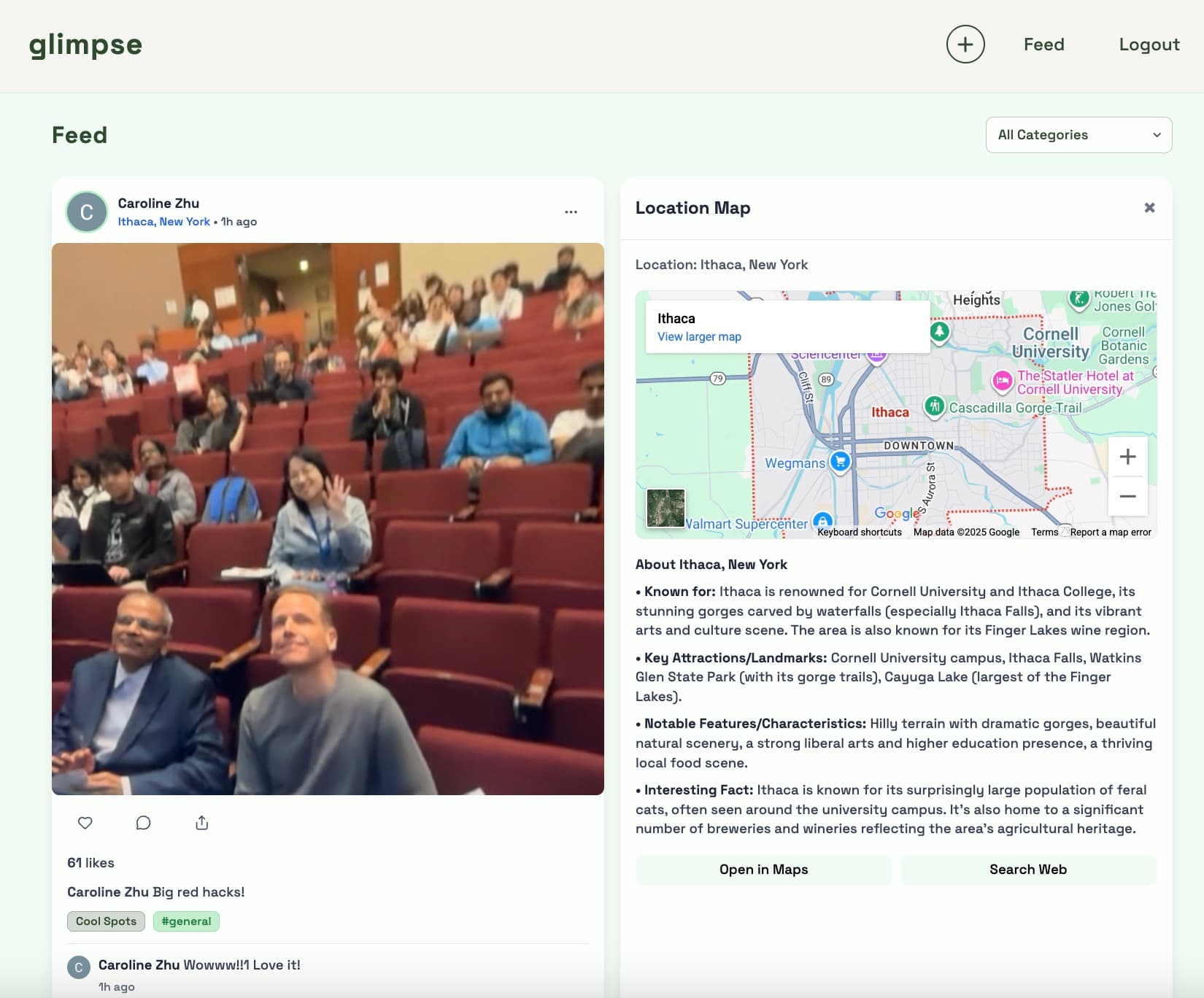Select the #general hashtag tag

(186, 921)
